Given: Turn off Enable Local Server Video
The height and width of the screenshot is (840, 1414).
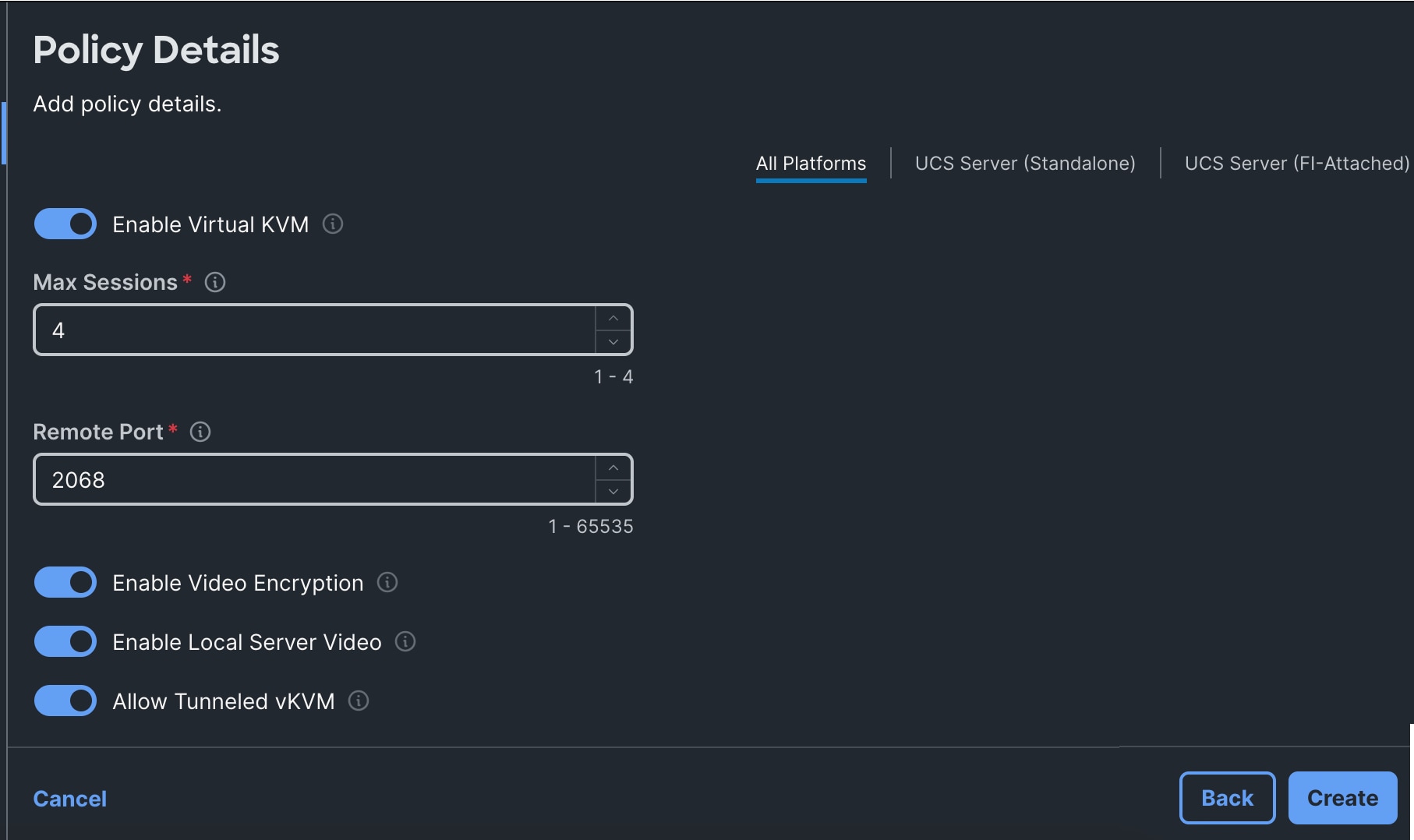Looking at the screenshot, I should pos(65,641).
